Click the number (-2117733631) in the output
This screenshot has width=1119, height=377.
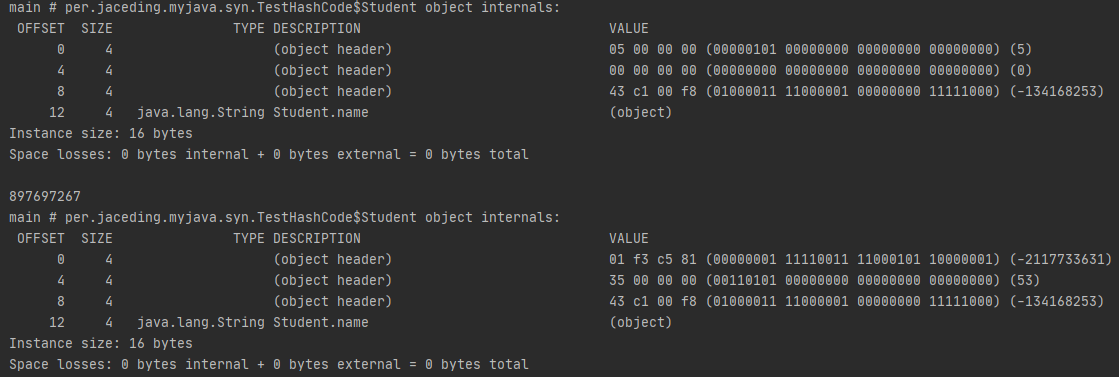click(x=1060, y=259)
